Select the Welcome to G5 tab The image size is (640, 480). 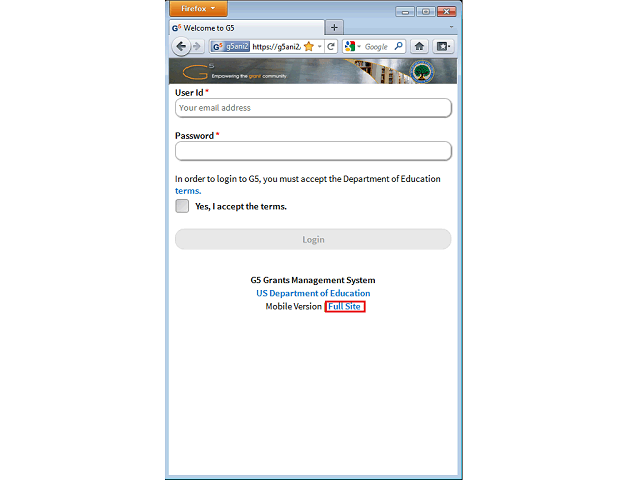pos(247,28)
